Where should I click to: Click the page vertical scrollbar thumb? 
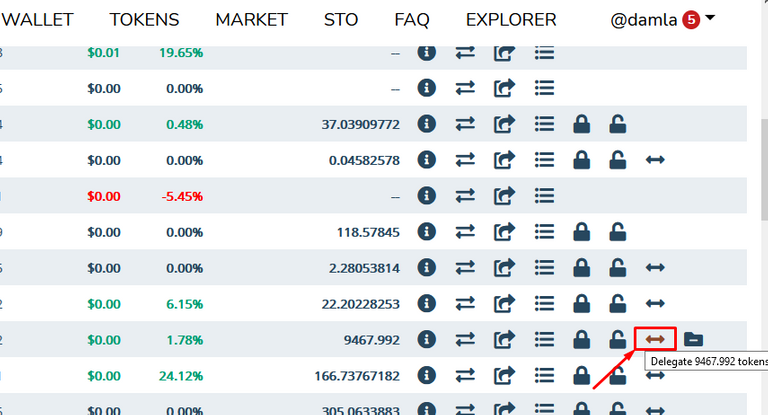(764, 169)
